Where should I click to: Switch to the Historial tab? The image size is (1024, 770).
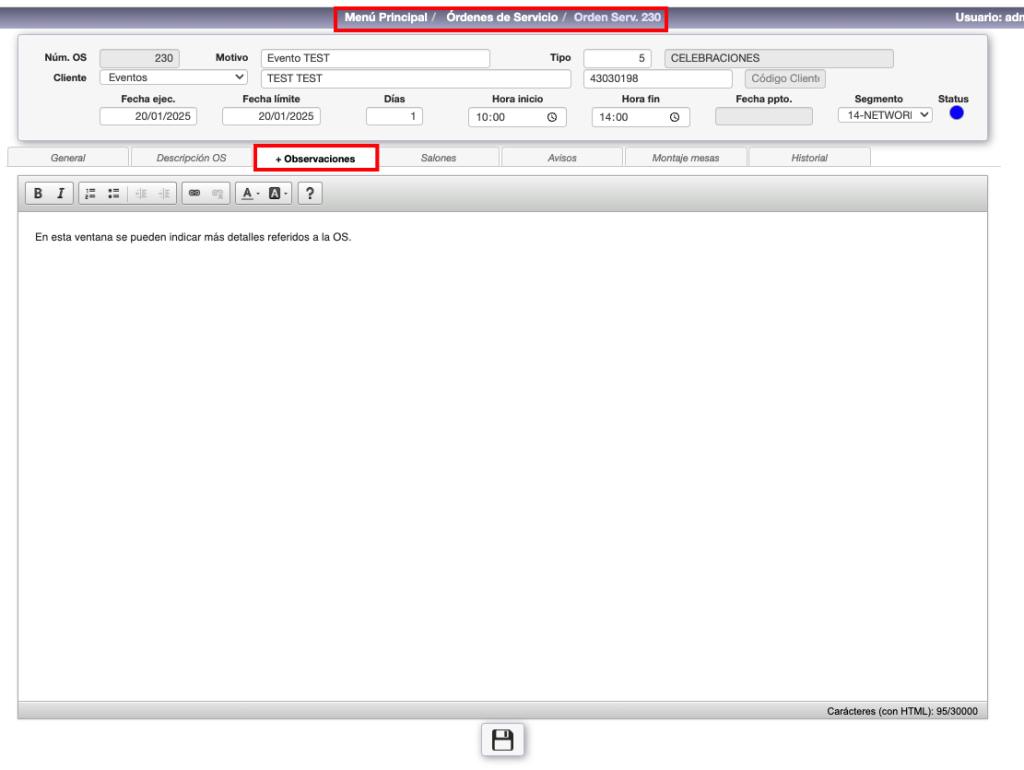click(x=808, y=158)
